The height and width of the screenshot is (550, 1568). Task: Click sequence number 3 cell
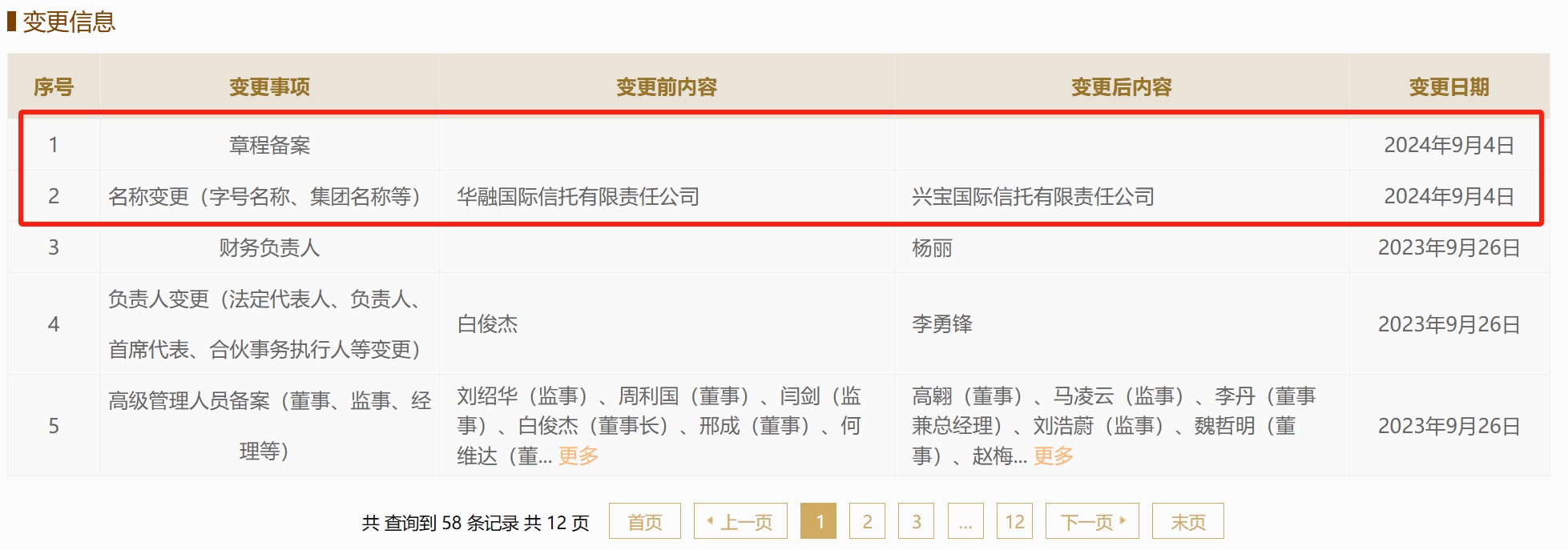click(54, 247)
